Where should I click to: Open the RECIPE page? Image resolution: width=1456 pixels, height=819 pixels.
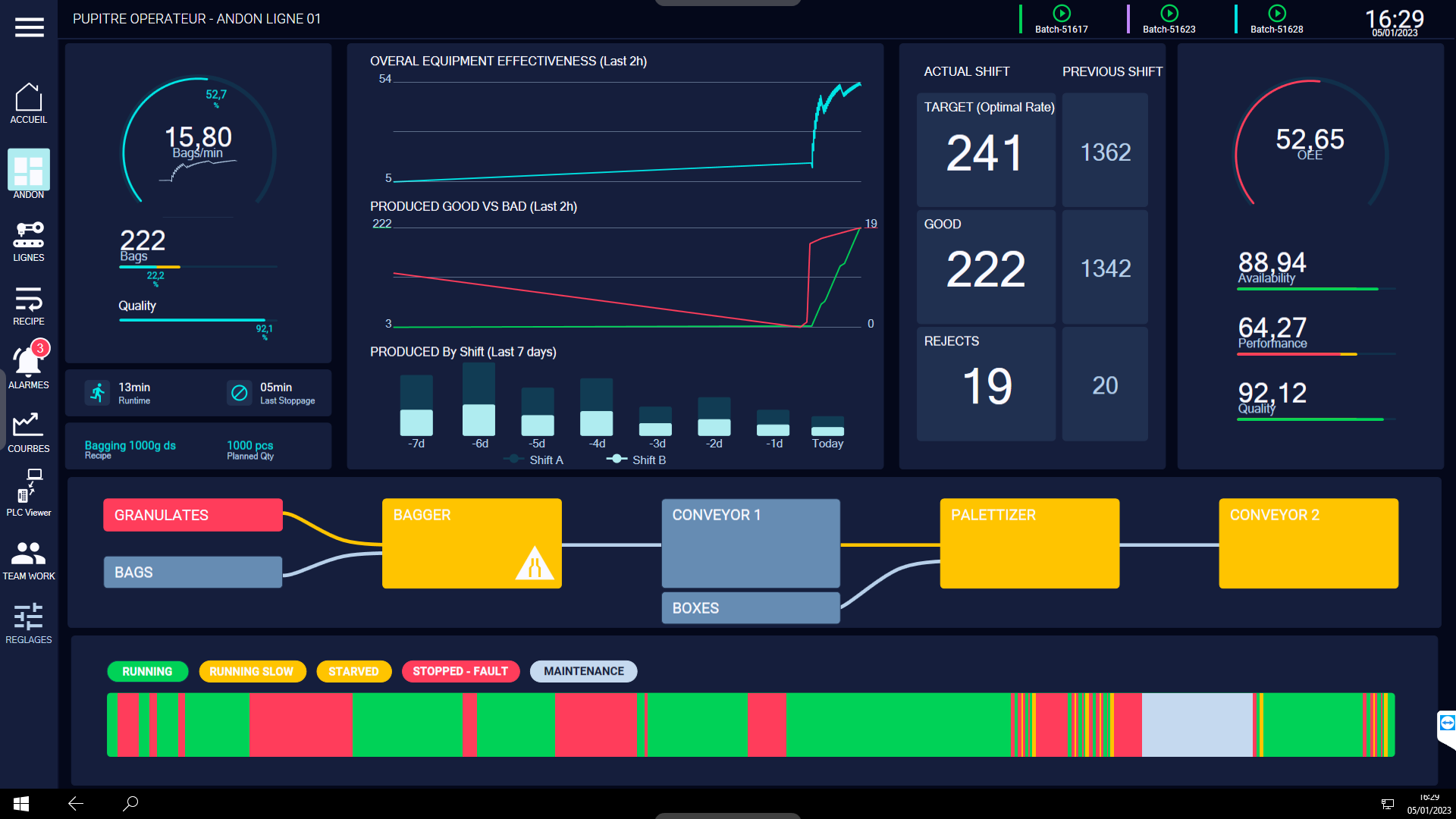point(29,305)
